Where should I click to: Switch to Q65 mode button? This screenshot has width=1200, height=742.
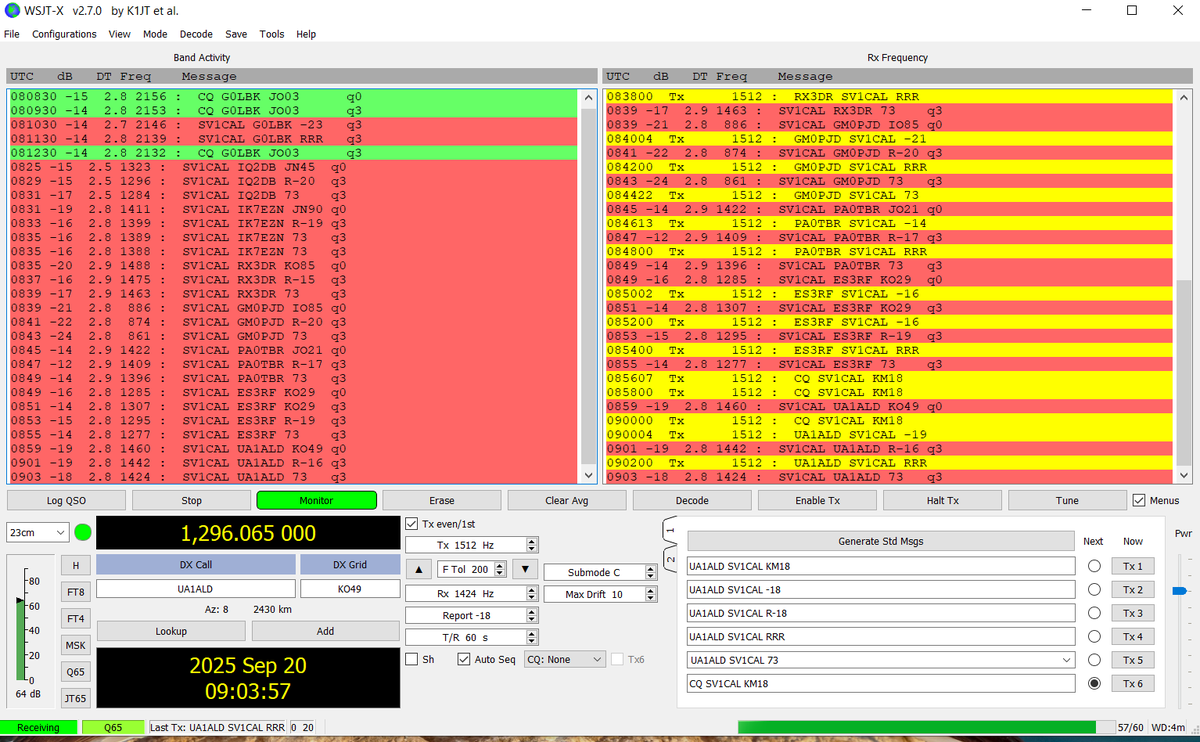coord(76,672)
